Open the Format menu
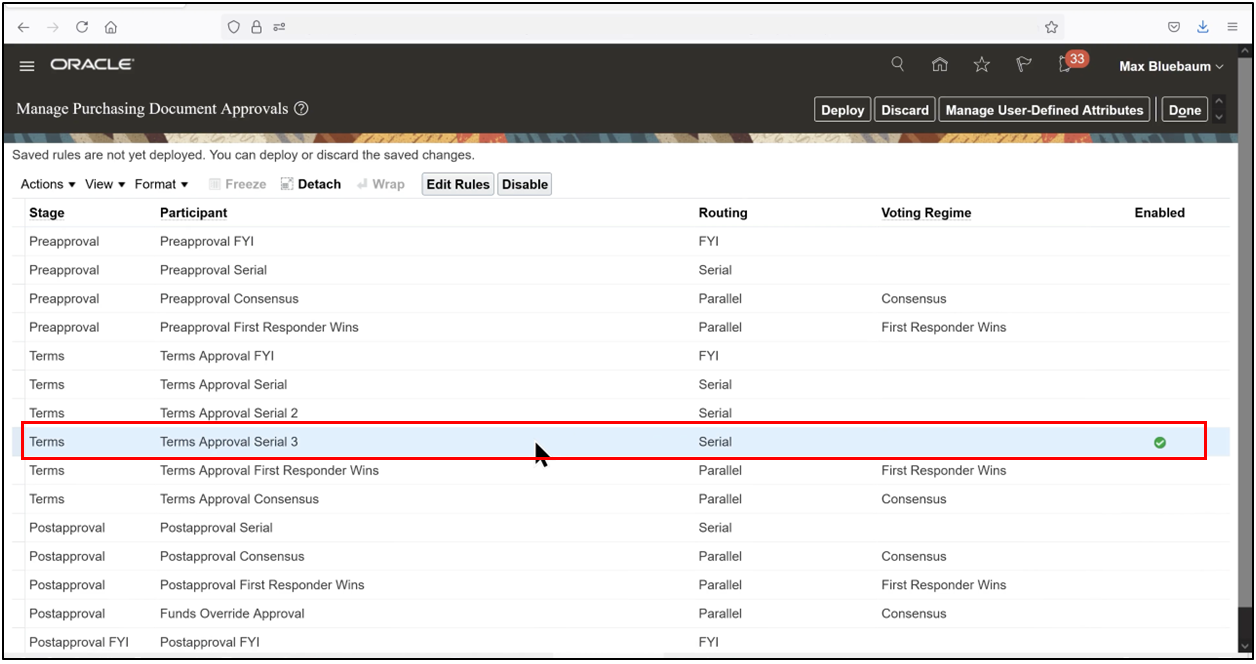 click(161, 184)
